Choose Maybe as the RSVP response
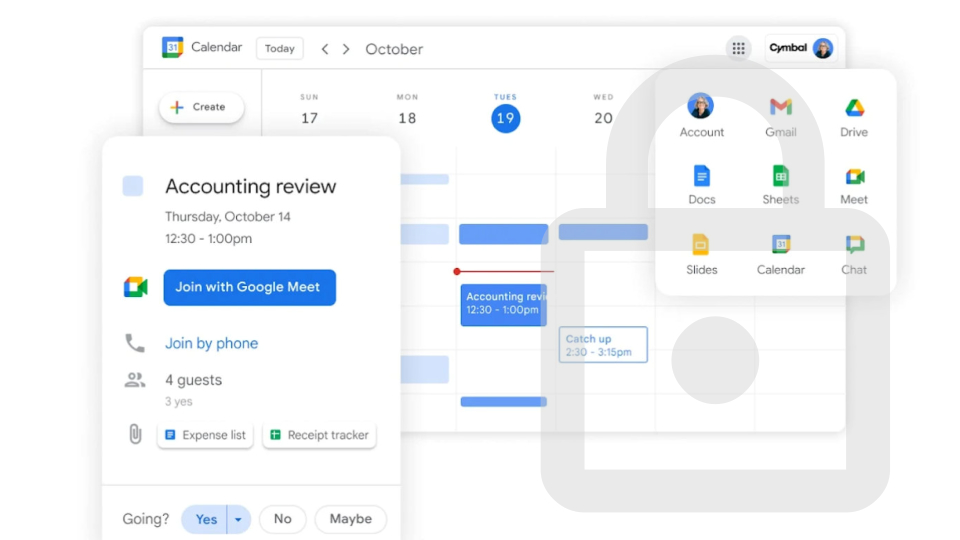The image size is (960, 540). click(350, 519)
